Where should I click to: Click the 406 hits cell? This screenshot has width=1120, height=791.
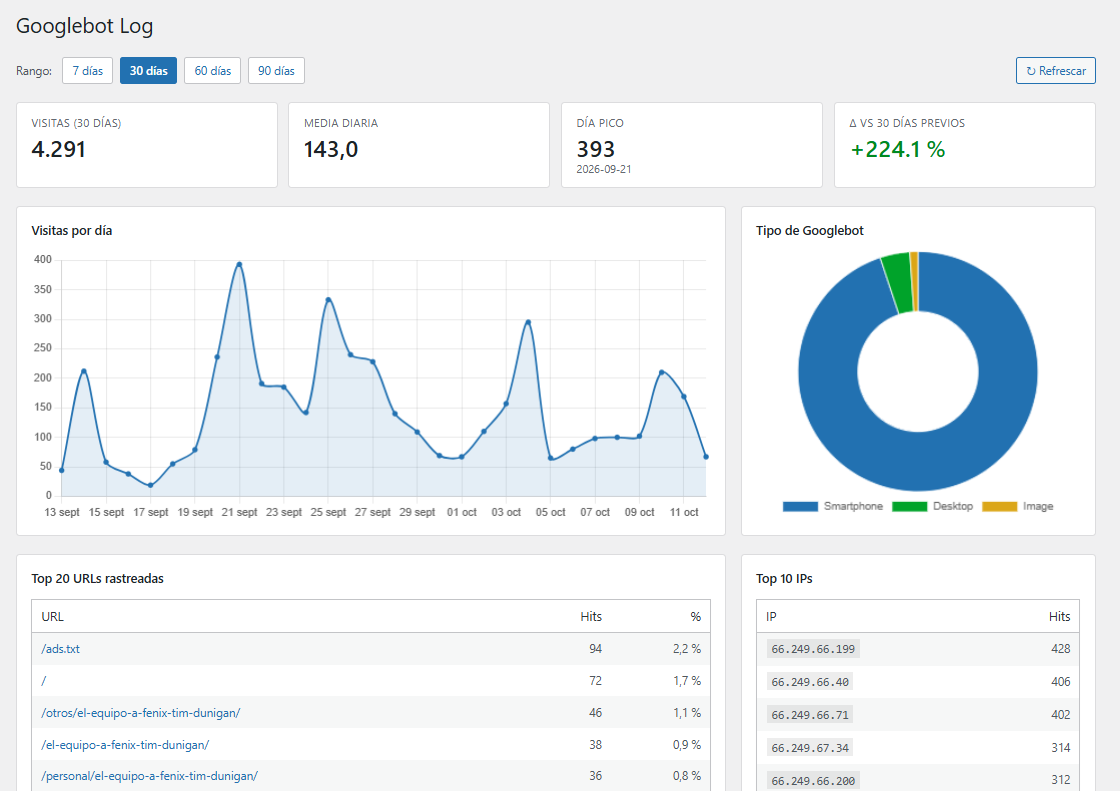(x=1061, y=682)
